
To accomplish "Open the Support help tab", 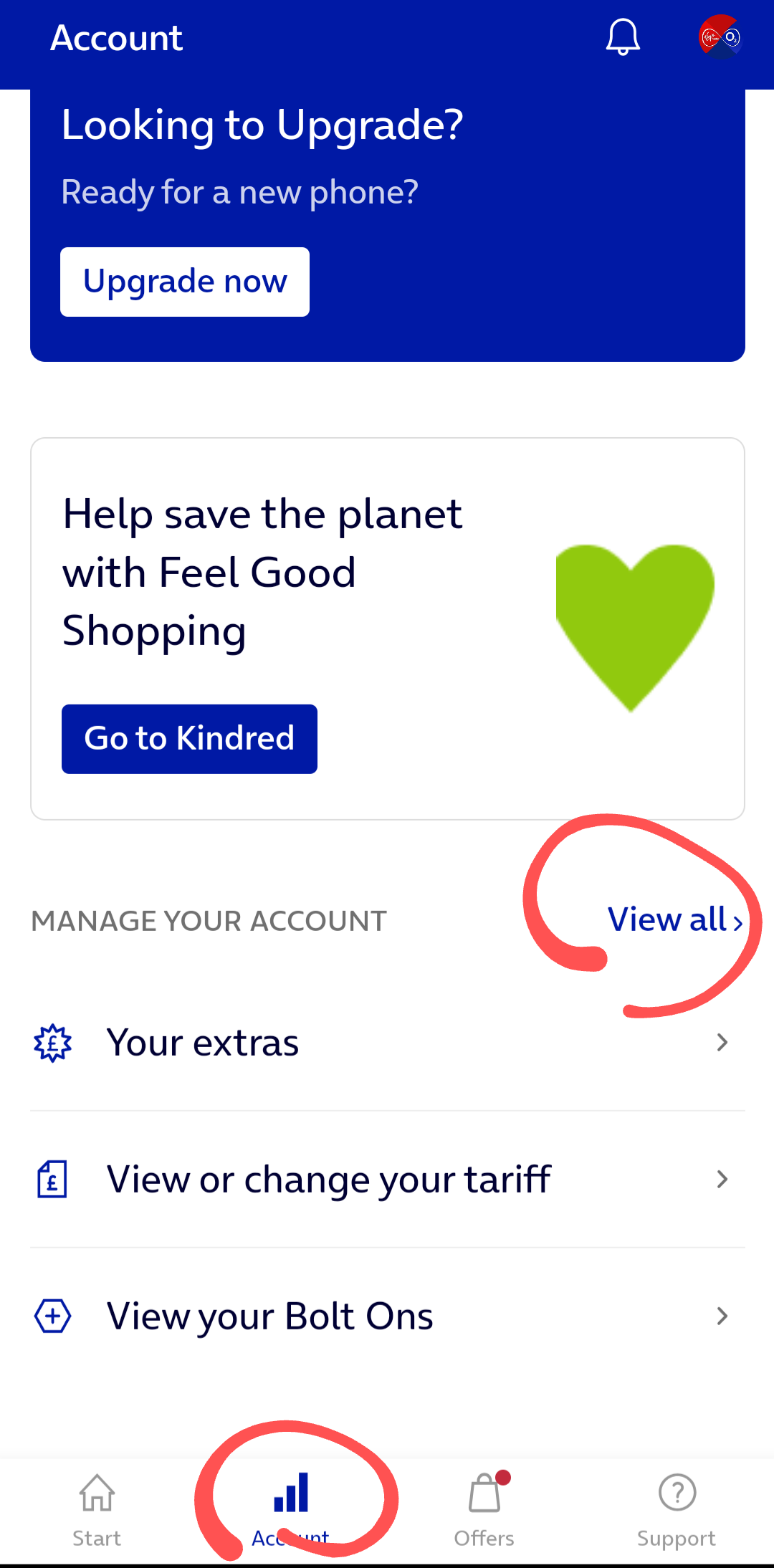I will [677, 1509].
